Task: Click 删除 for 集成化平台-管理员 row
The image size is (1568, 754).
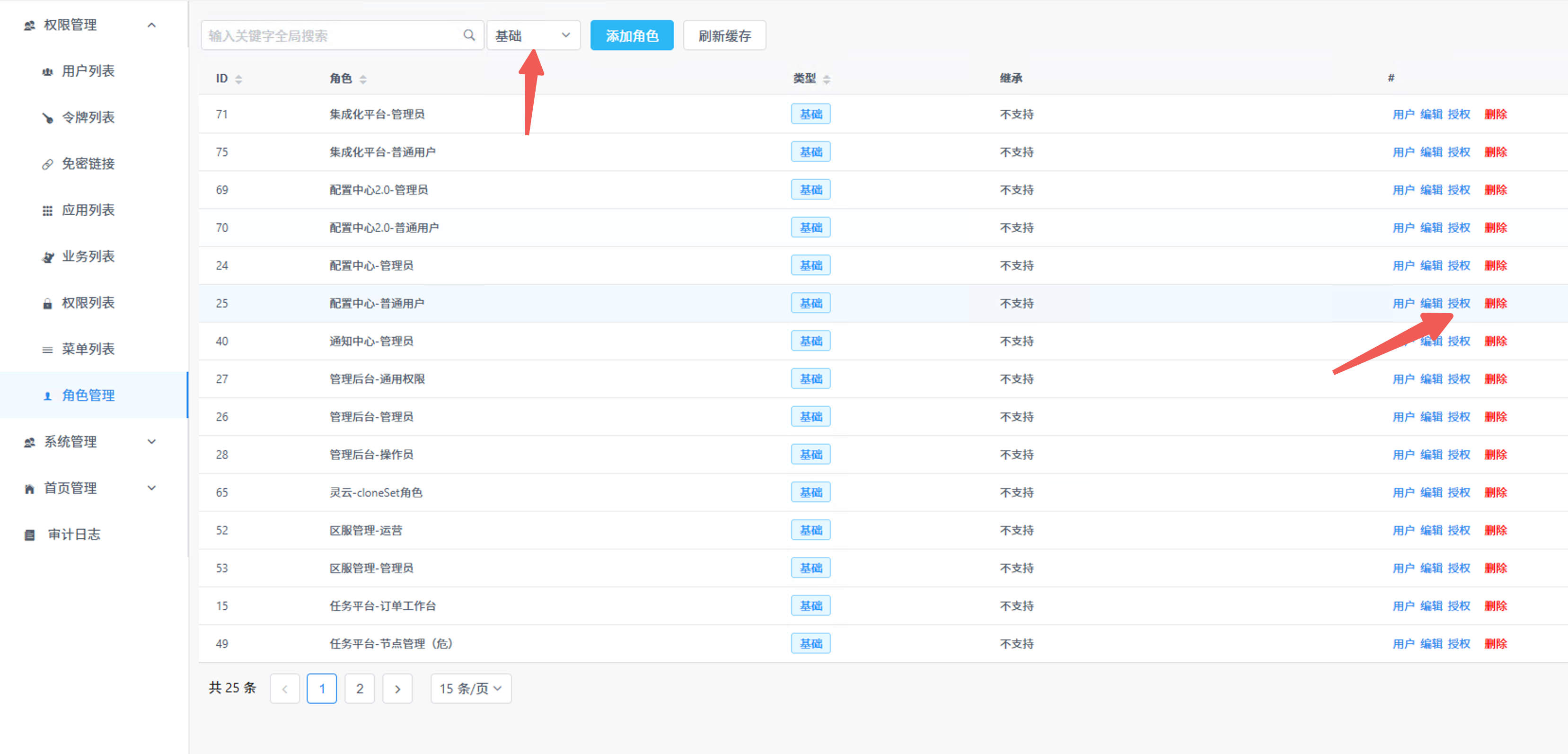Action: [x=1496, y=114]
